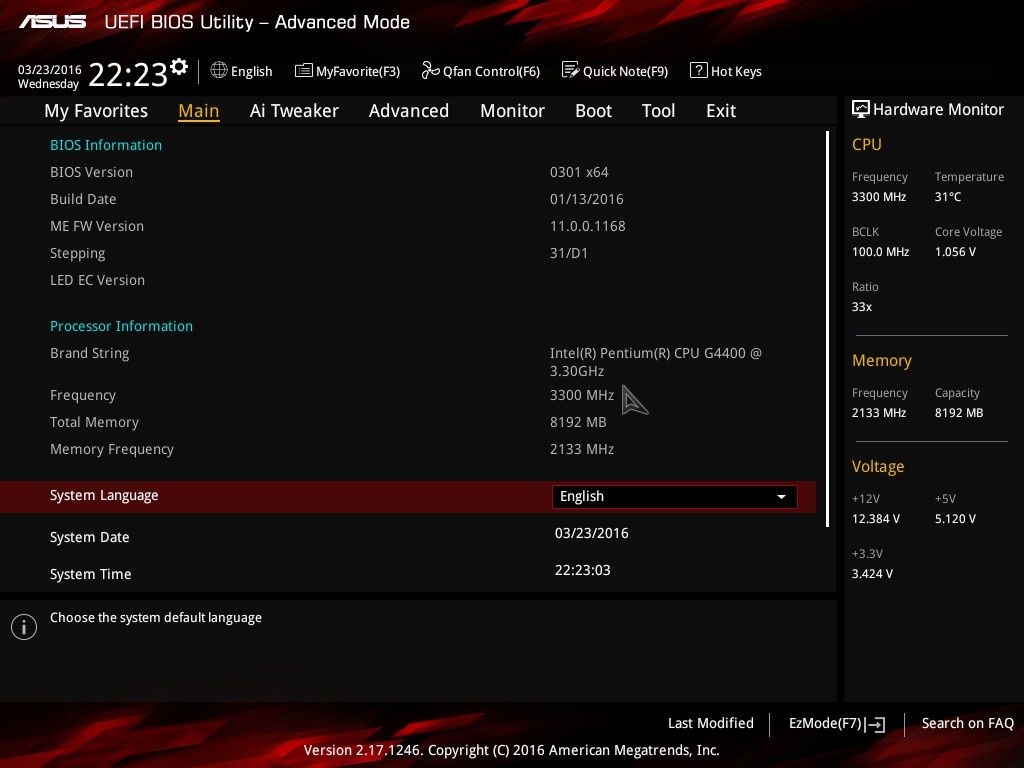This screenshot has width=1024, height=768.
Task: Click the Memory Frequency label in main panel
Action: click(x=112, y=449)
